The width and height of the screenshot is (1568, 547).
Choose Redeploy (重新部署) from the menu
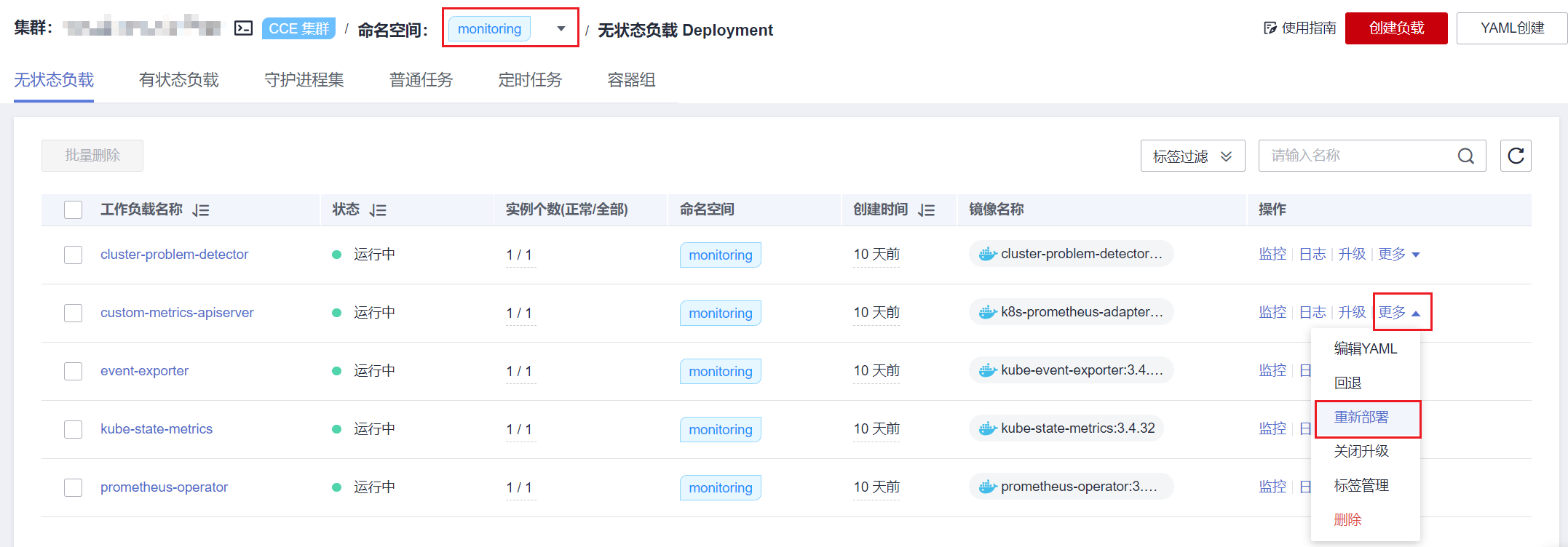coord(1361,418)
